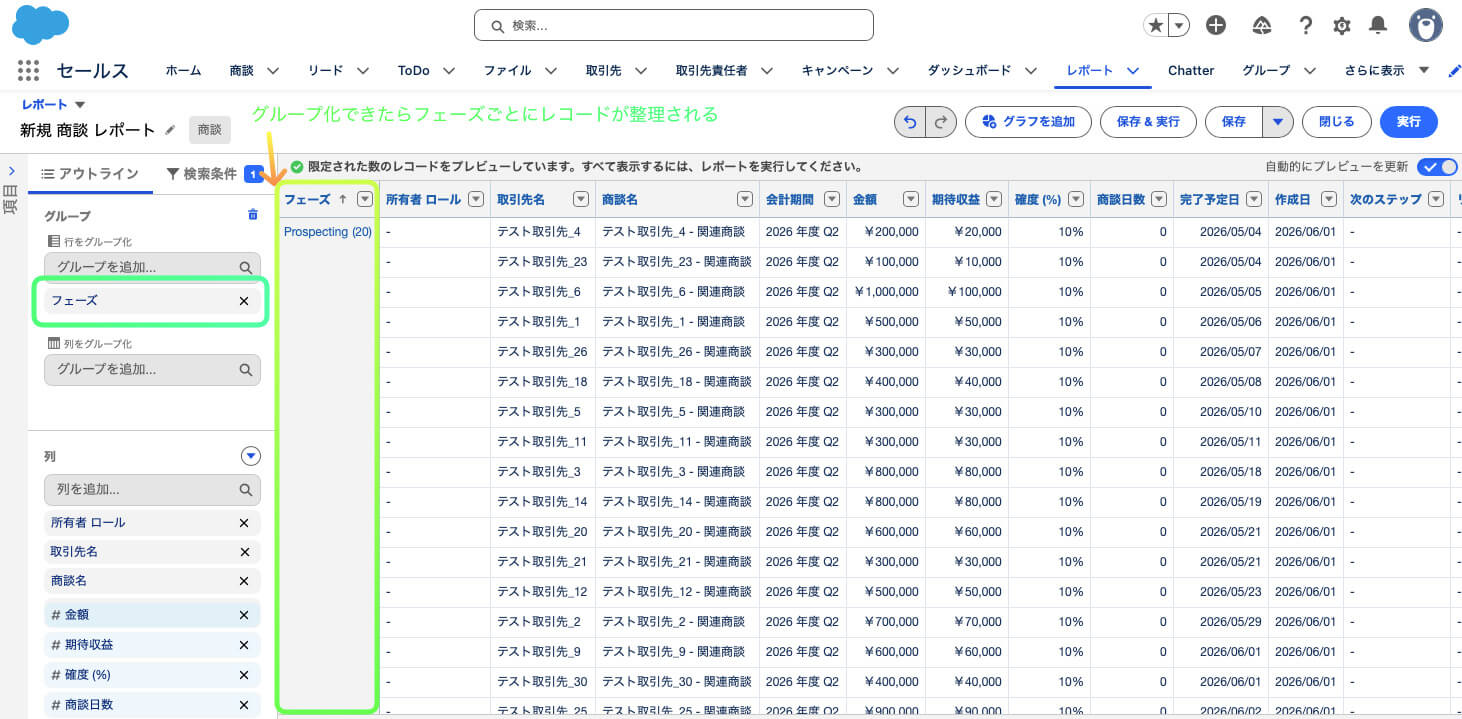The height and width of the screenshot is (719, 1462).
Task: Open the help question mark icon
Action: click(x=1305, y=26)
